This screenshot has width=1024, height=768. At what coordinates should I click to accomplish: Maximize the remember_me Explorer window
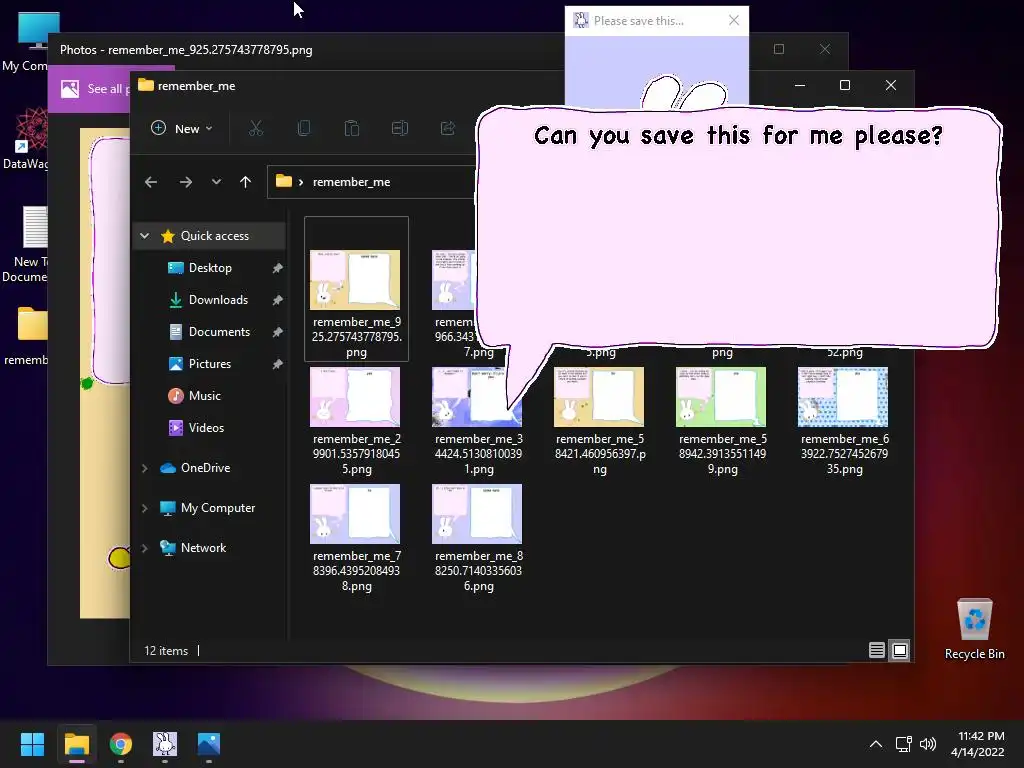click(x=845, y=85)
